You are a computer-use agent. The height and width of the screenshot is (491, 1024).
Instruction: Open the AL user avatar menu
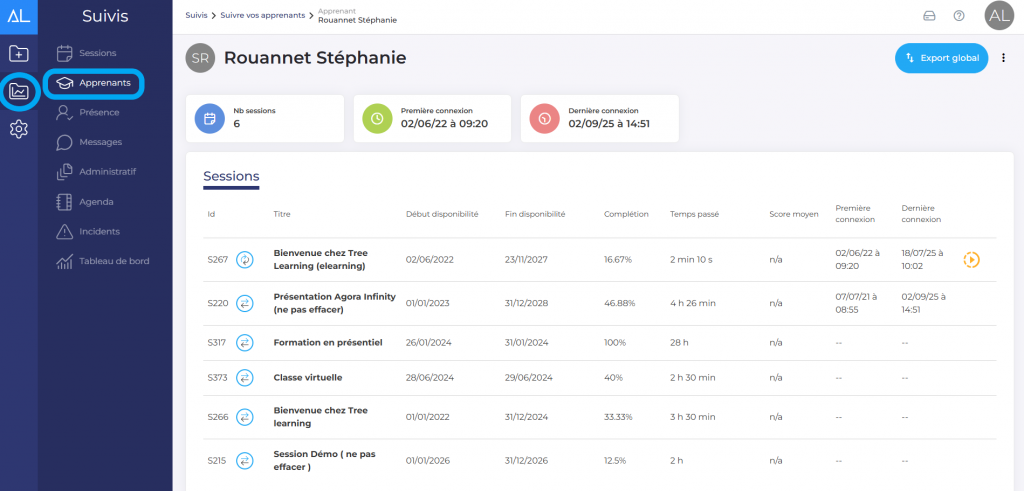pyautogui.click(x=998, y=16)
